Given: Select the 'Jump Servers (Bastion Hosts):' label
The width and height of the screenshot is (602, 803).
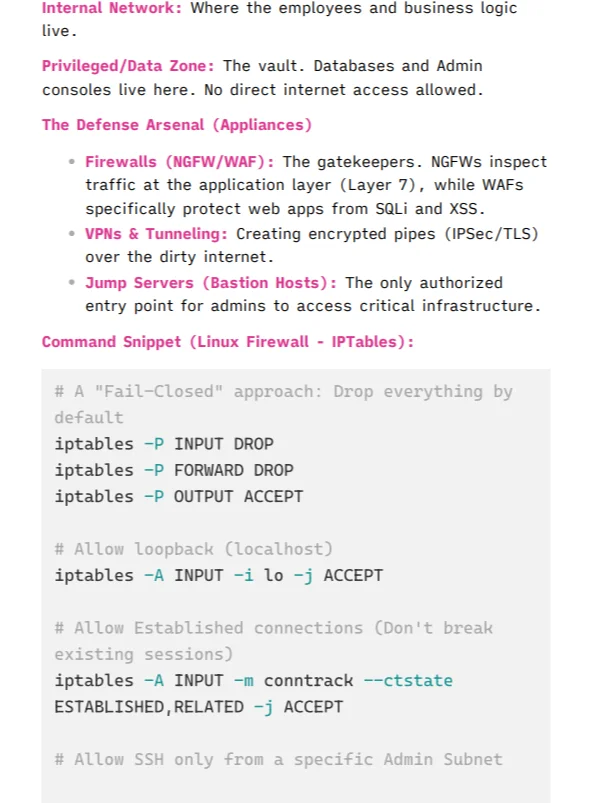Looking at the screenshot, I should click(x=211, y=283).
